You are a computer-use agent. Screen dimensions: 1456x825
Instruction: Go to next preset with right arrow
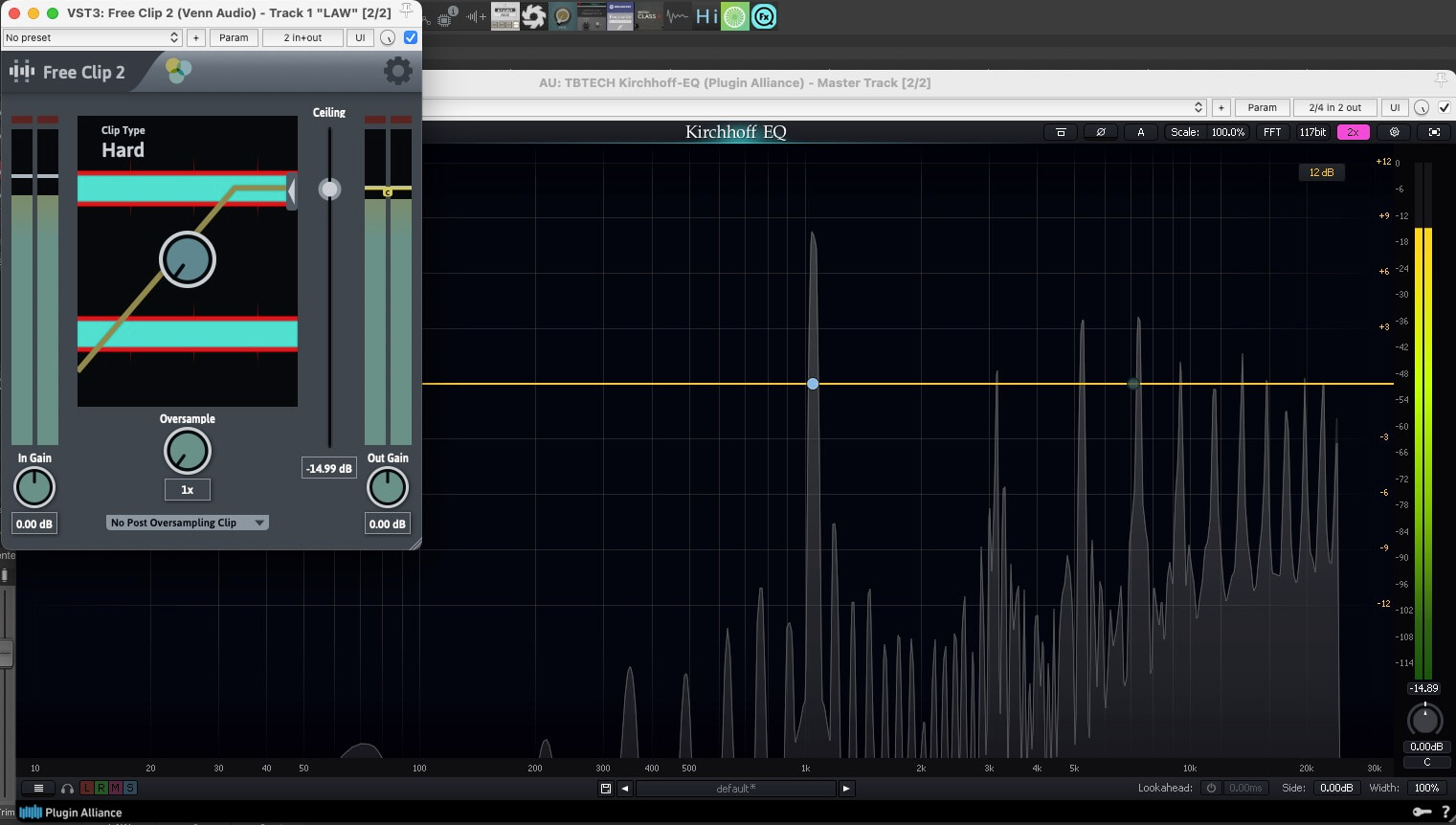click(845, 789)
